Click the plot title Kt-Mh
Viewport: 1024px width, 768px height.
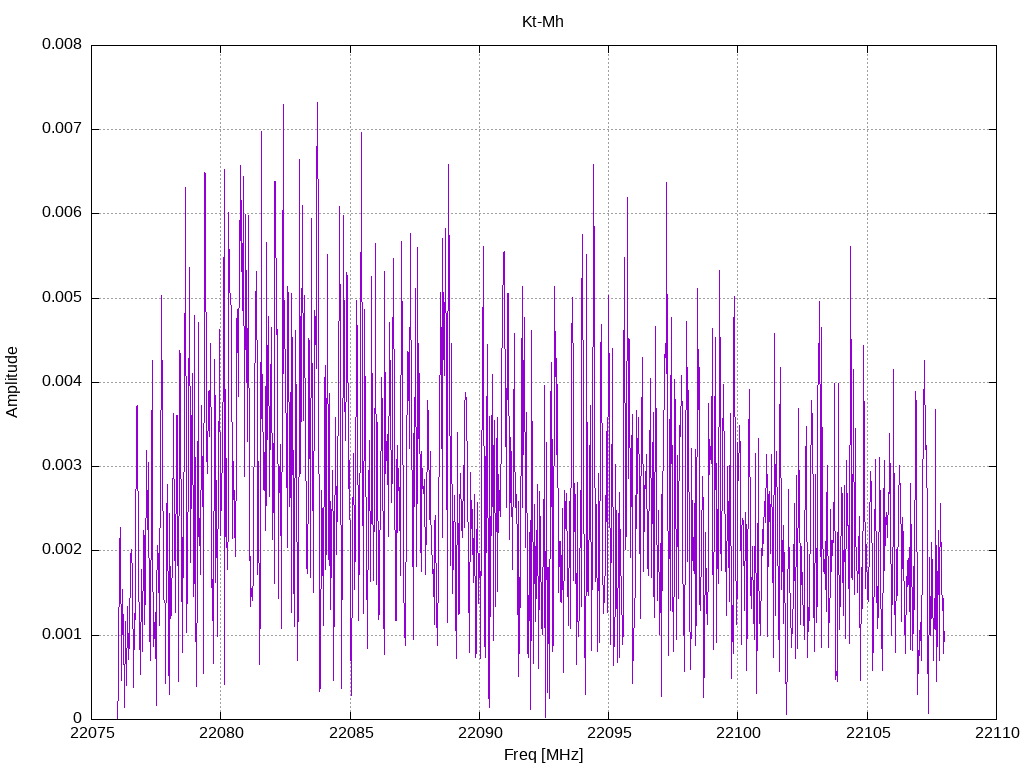(543, 22)
